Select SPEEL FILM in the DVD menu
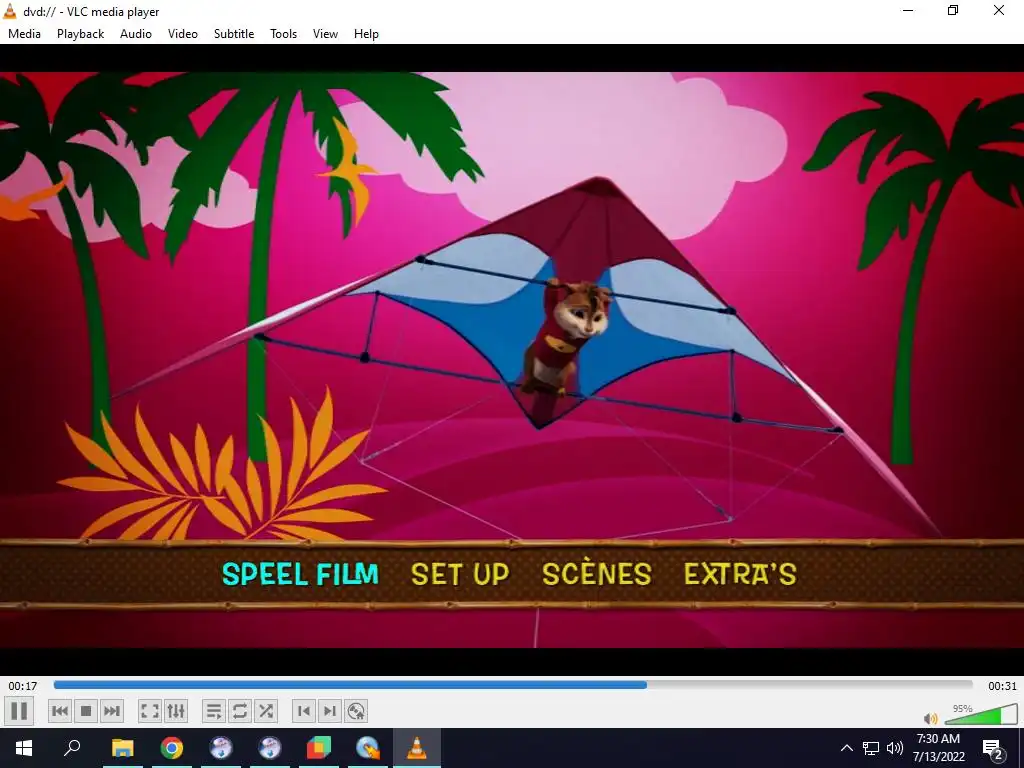1024x768 pixels. [300, 574]
